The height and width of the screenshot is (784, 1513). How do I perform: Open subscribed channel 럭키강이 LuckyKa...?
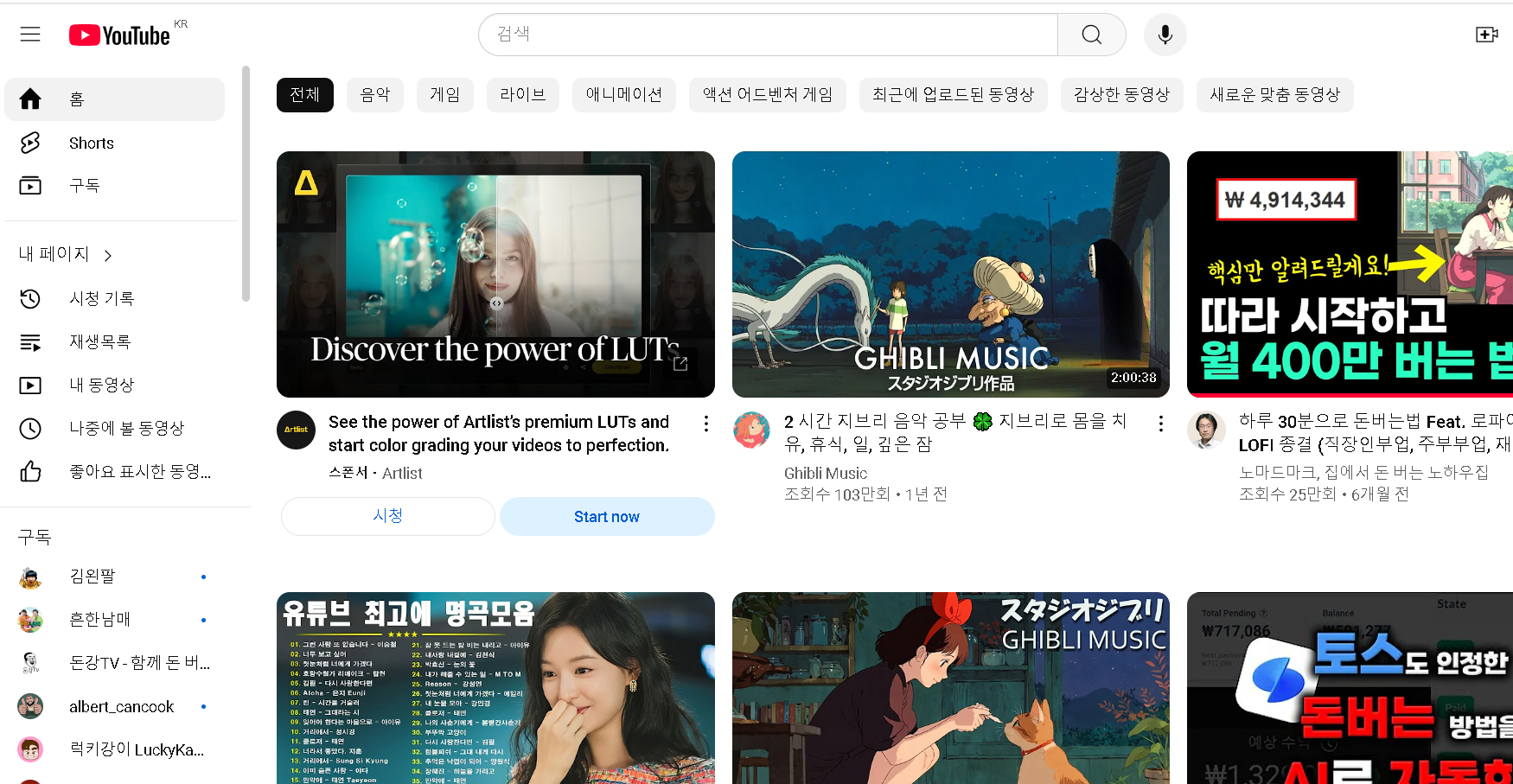point(115,749)
